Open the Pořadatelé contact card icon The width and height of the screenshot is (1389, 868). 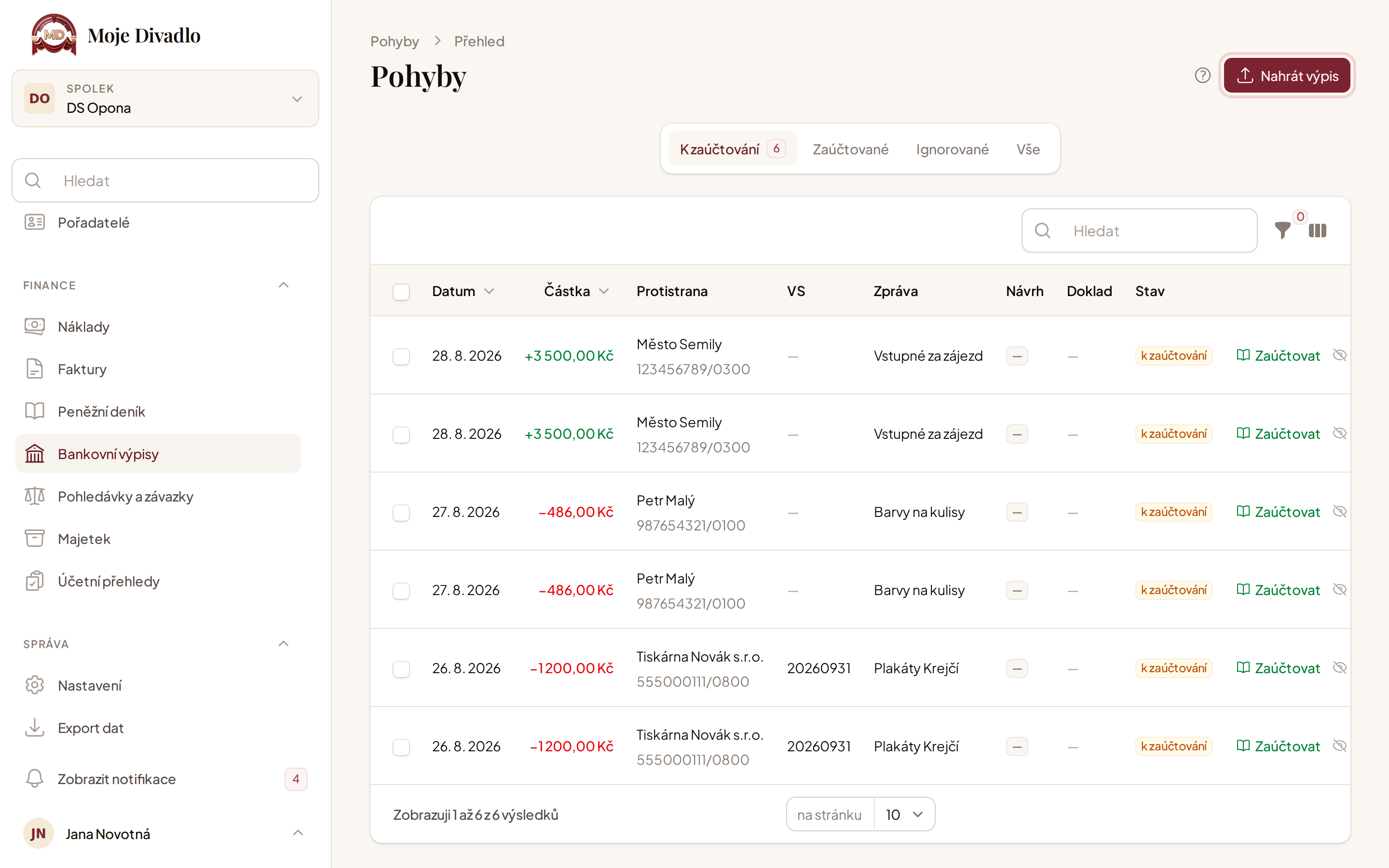(34, 222)
